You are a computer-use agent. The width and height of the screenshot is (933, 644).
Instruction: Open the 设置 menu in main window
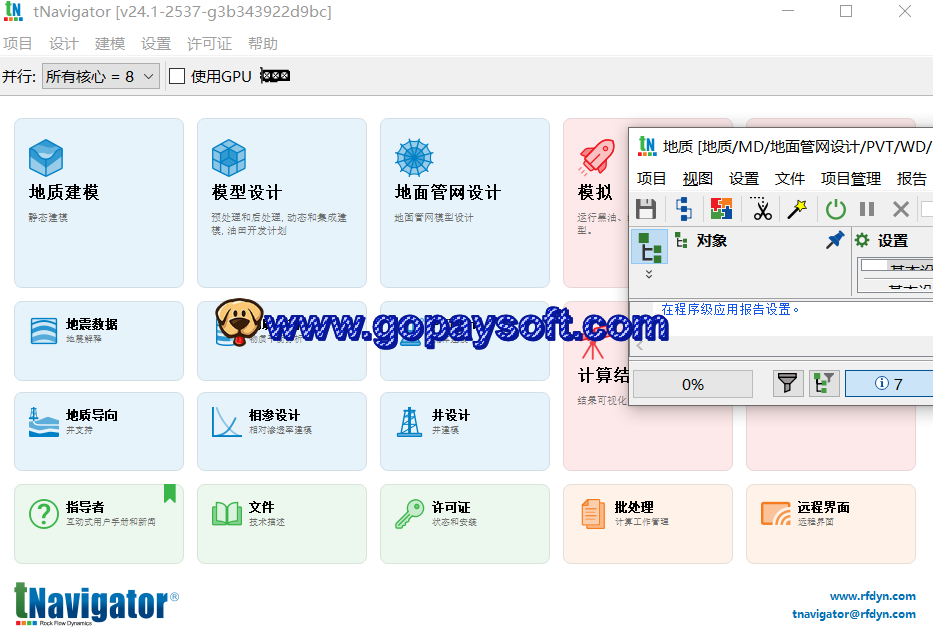point(156,43)
